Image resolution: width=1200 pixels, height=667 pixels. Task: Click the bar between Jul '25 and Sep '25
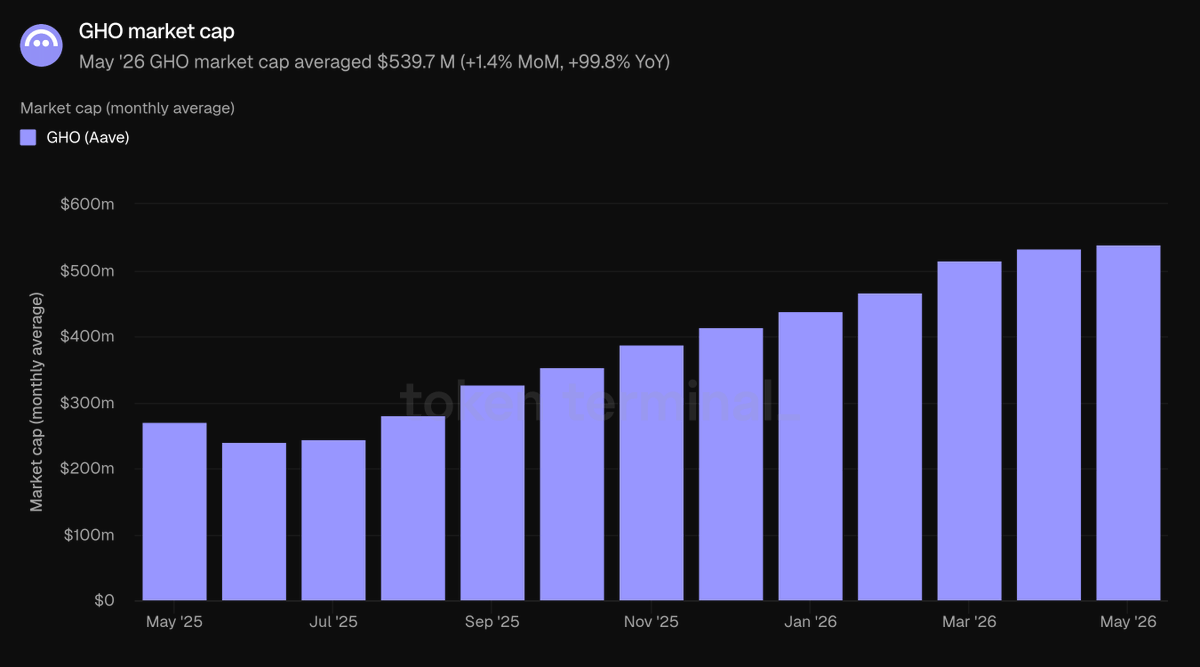pos(413,508)
